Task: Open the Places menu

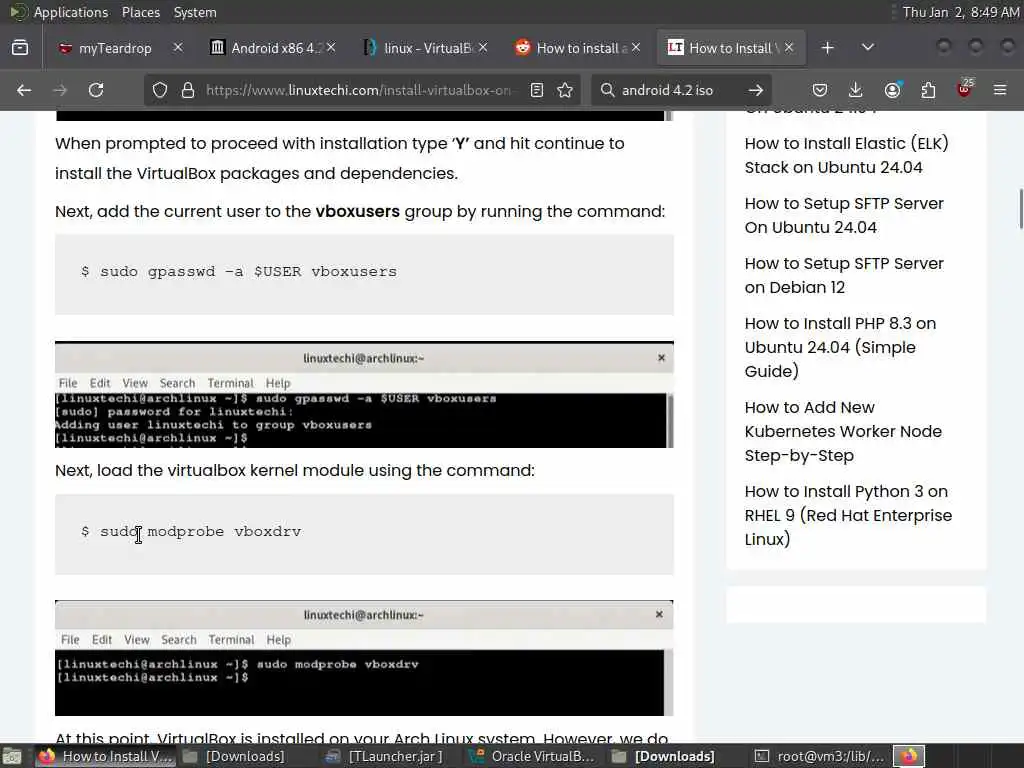Action: tap(140, 12)
